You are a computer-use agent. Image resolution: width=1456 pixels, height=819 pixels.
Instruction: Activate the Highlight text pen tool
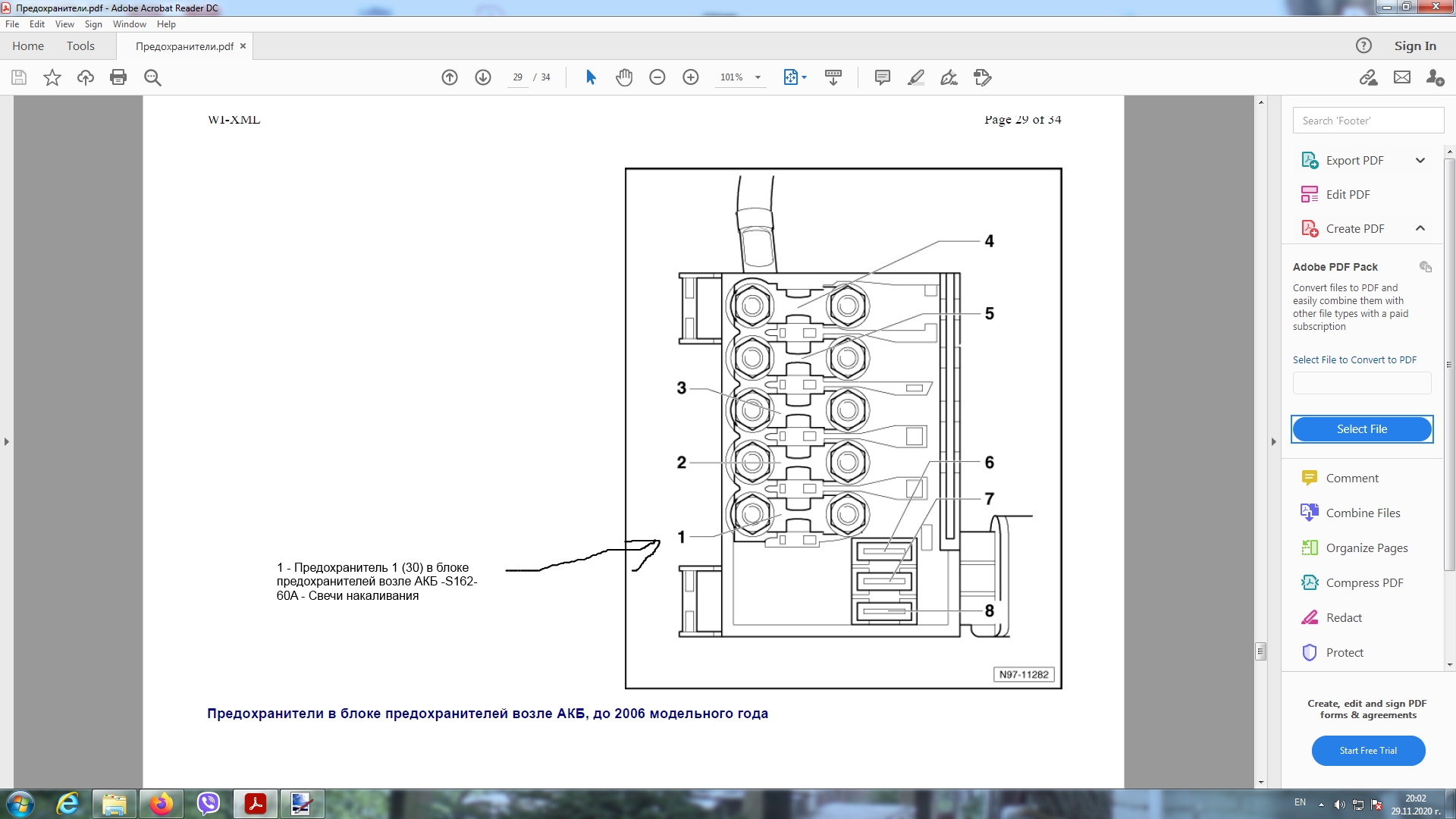point(915,77)
